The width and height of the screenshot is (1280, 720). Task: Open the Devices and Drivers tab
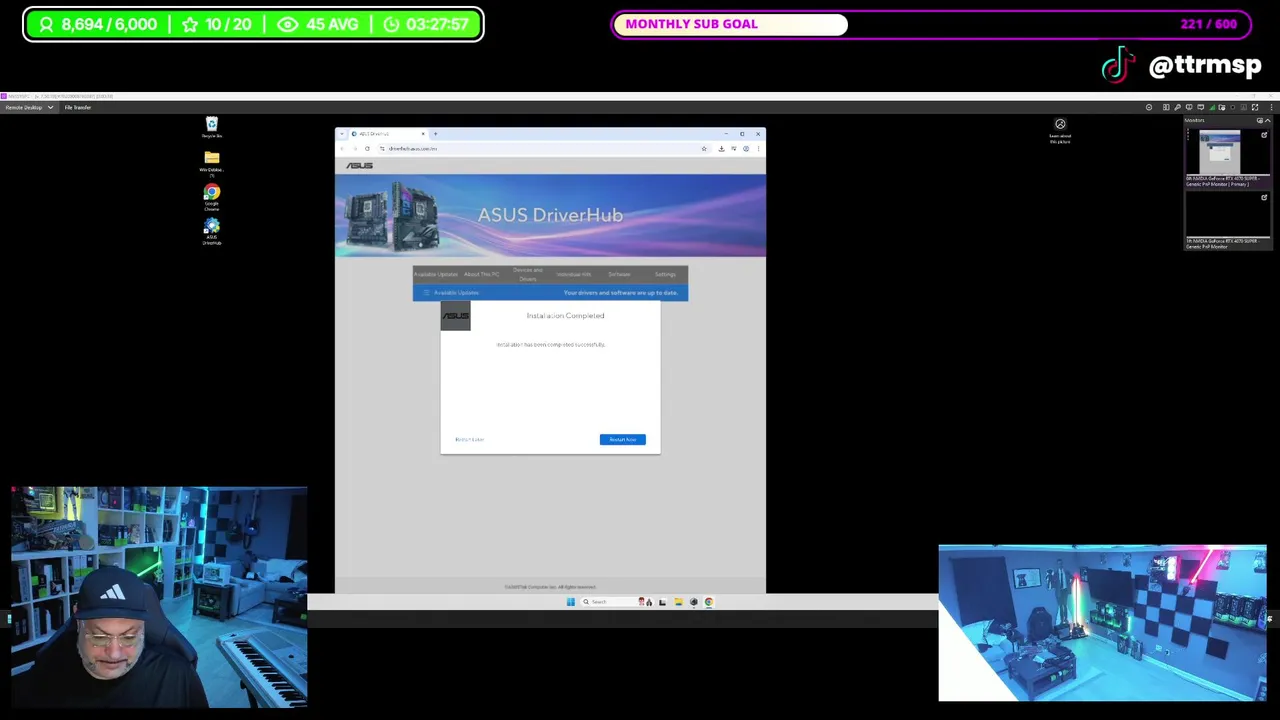tap(527, 274)
